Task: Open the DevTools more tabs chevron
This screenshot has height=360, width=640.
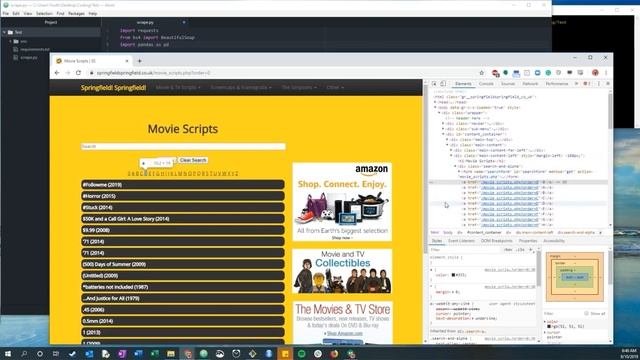Action: 576,84
